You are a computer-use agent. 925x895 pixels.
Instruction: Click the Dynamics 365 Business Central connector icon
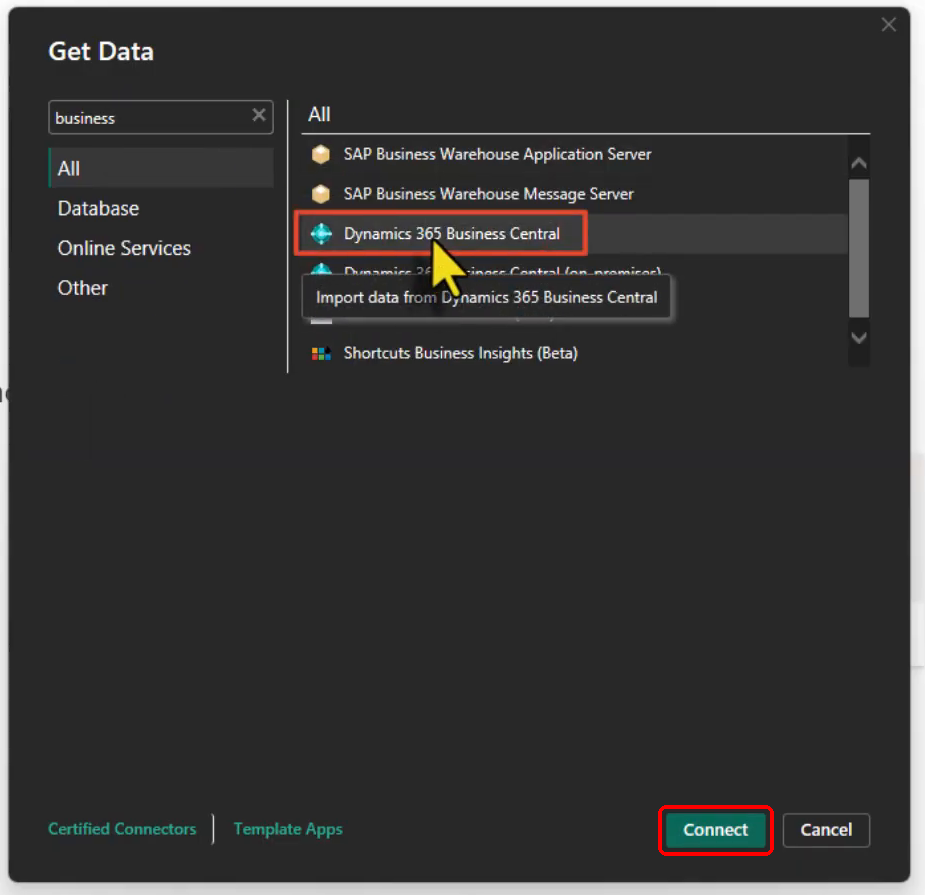[x=322, y=234]
